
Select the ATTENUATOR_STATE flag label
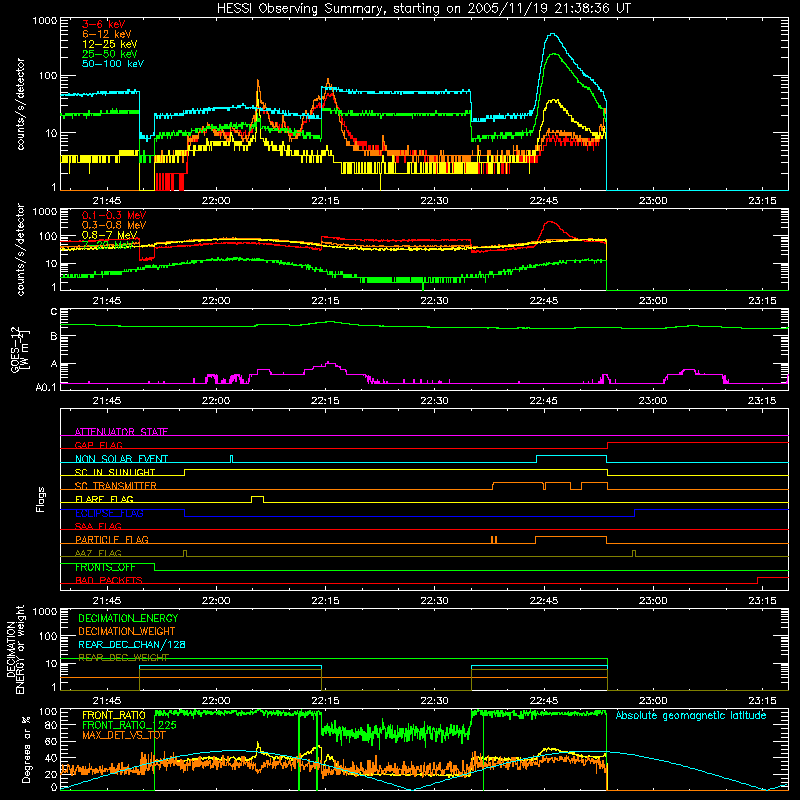coord(121,432)
